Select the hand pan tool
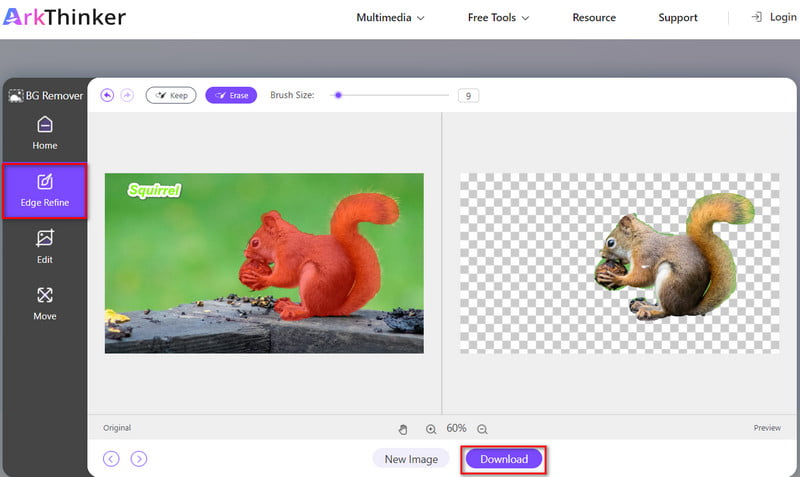This screenshot has height=477, width=800. pos(403,430)
